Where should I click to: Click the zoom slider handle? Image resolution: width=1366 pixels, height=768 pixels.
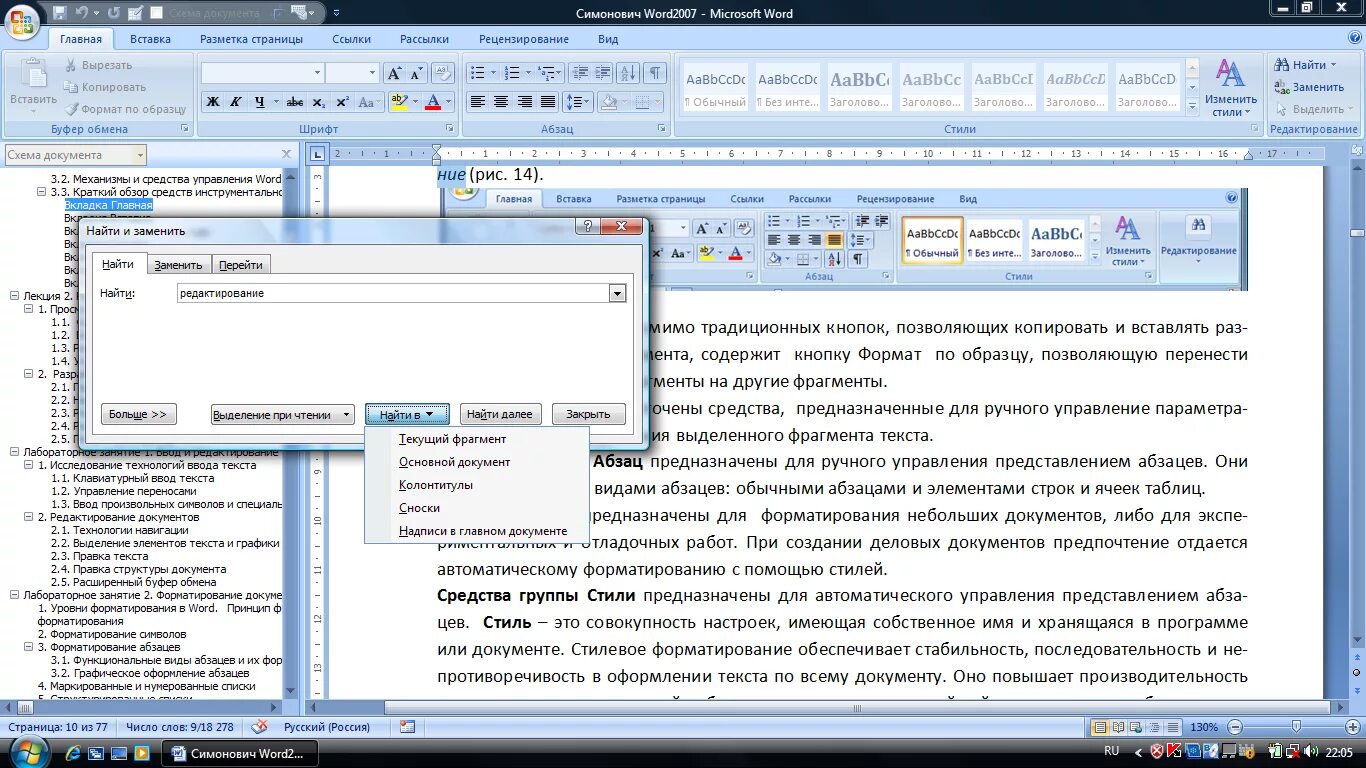1296,727
